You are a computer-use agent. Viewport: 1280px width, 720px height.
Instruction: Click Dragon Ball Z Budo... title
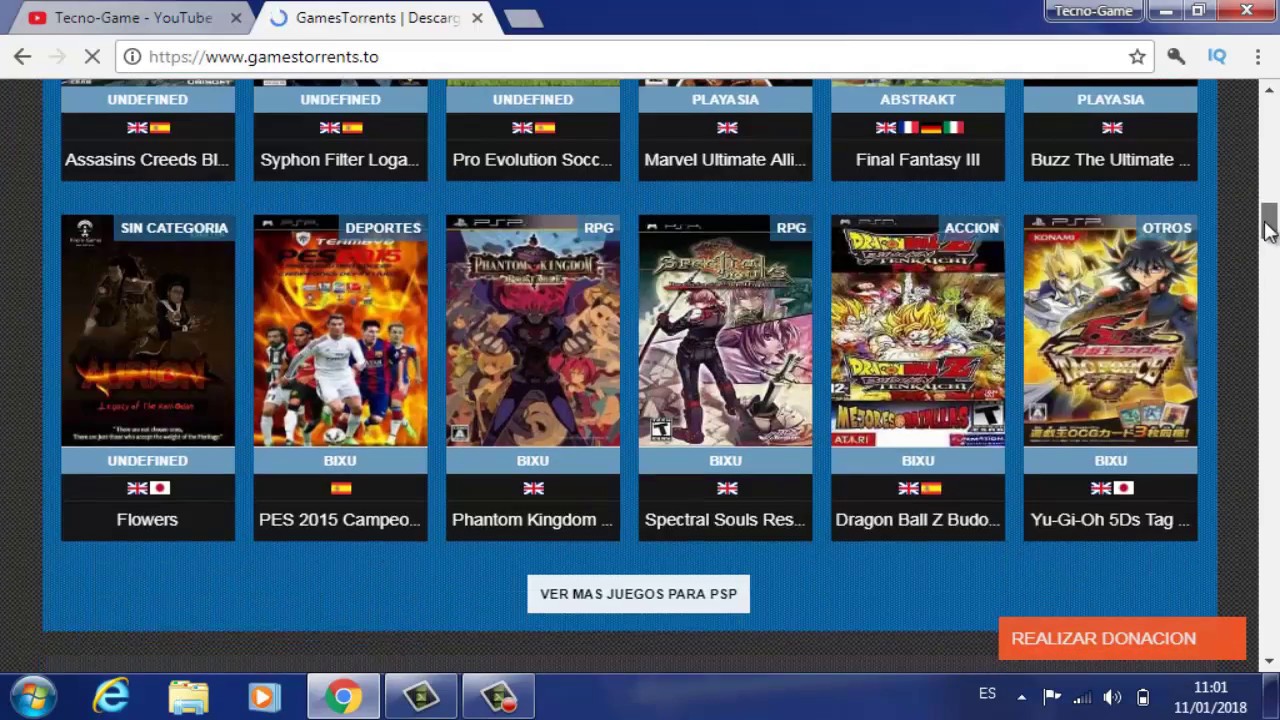[917, 519]
